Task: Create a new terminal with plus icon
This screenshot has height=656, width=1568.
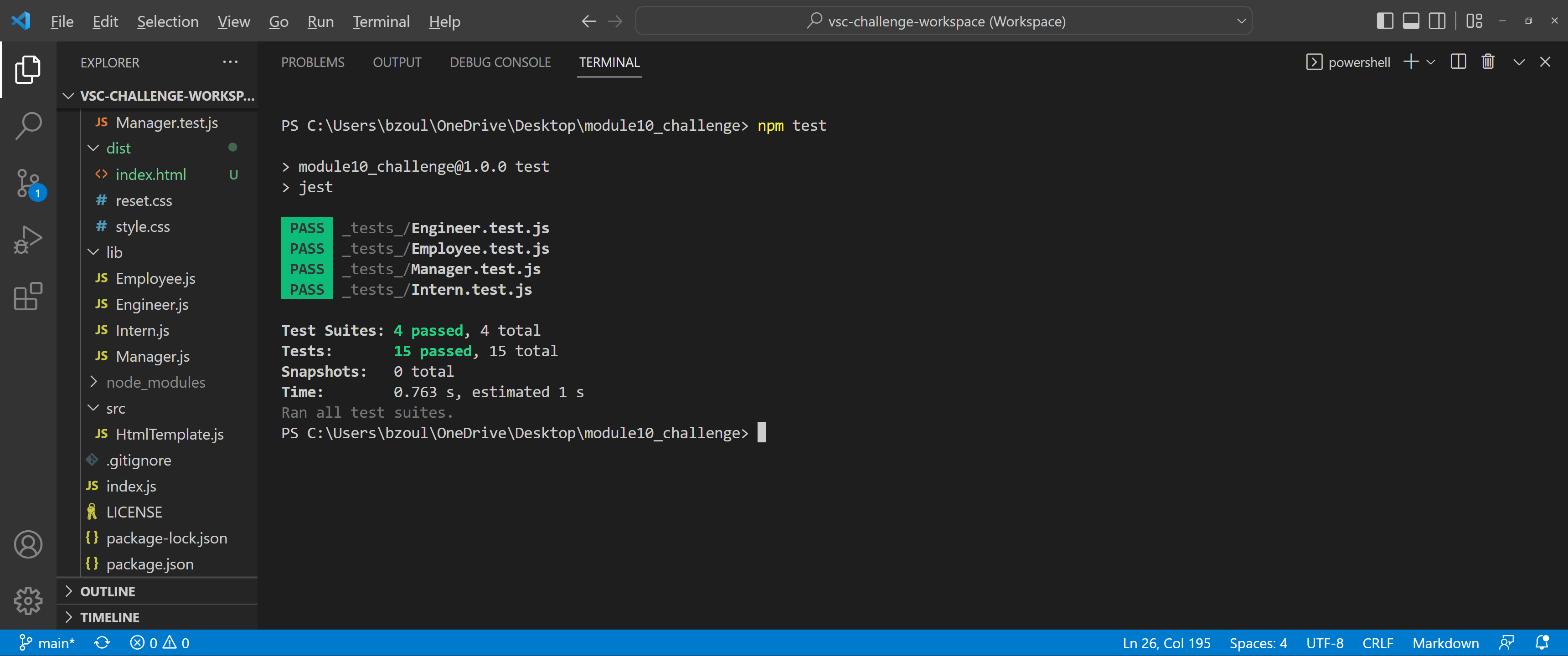Action: point(1411,62)
